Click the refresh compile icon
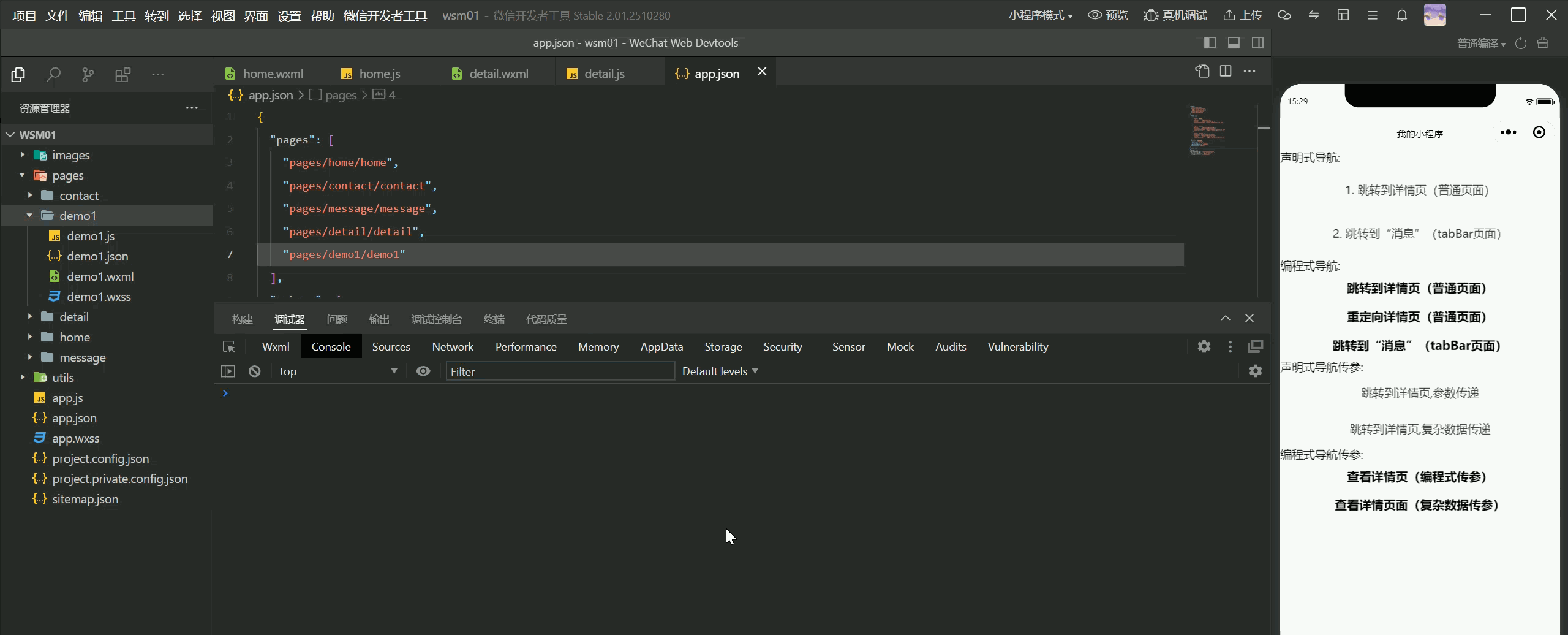Viewport: 1568px width, 635px height. click(x=1521, y=43)
